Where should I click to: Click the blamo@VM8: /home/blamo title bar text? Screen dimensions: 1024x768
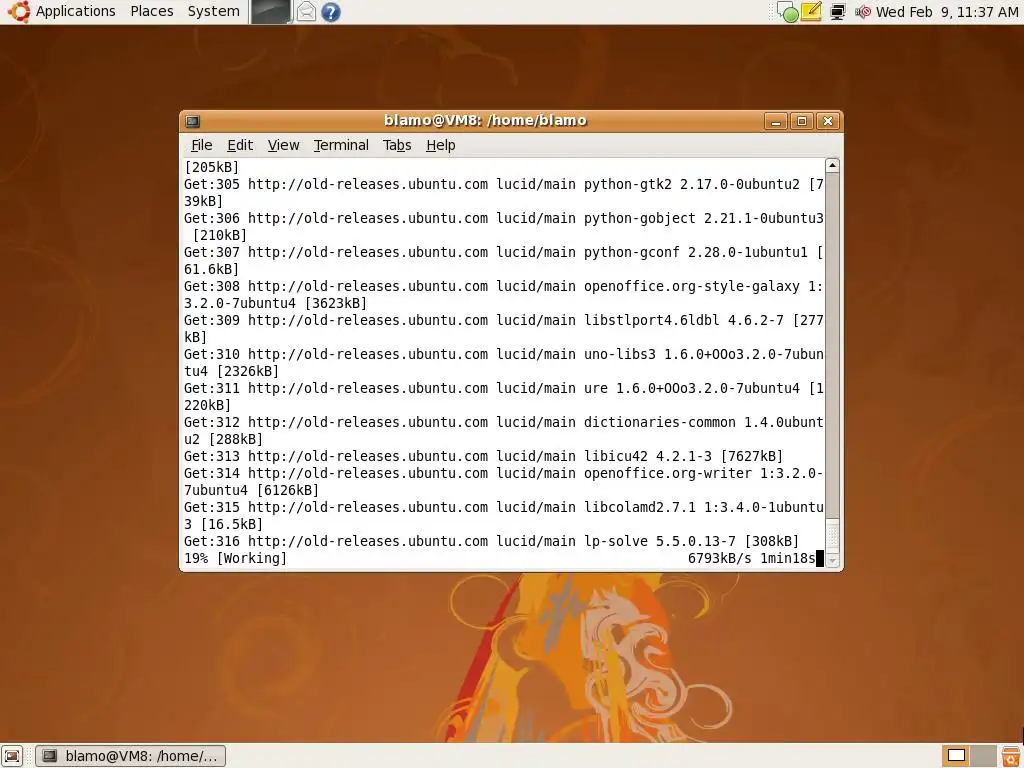485,120
